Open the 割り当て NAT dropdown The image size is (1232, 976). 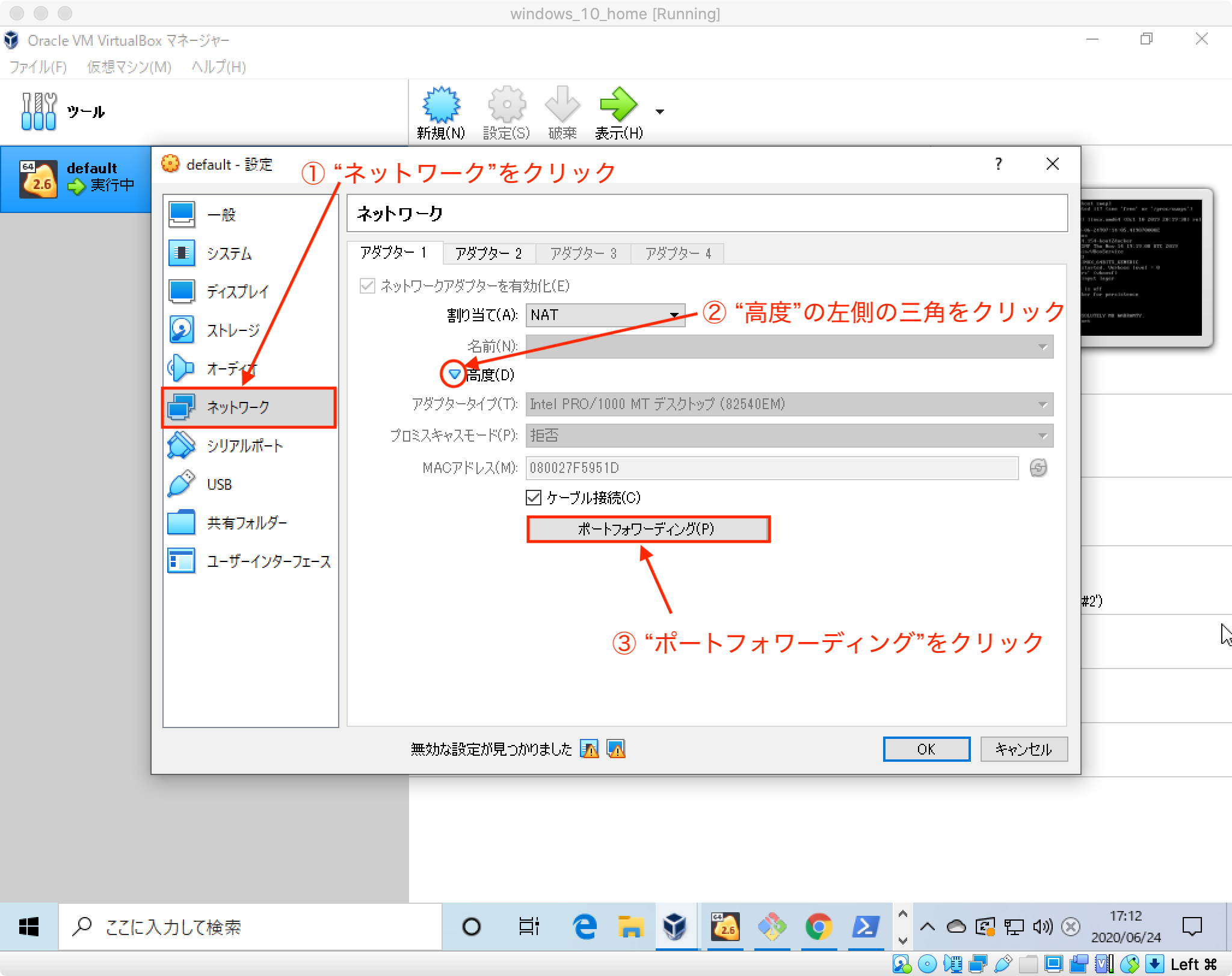click(605, 315)
